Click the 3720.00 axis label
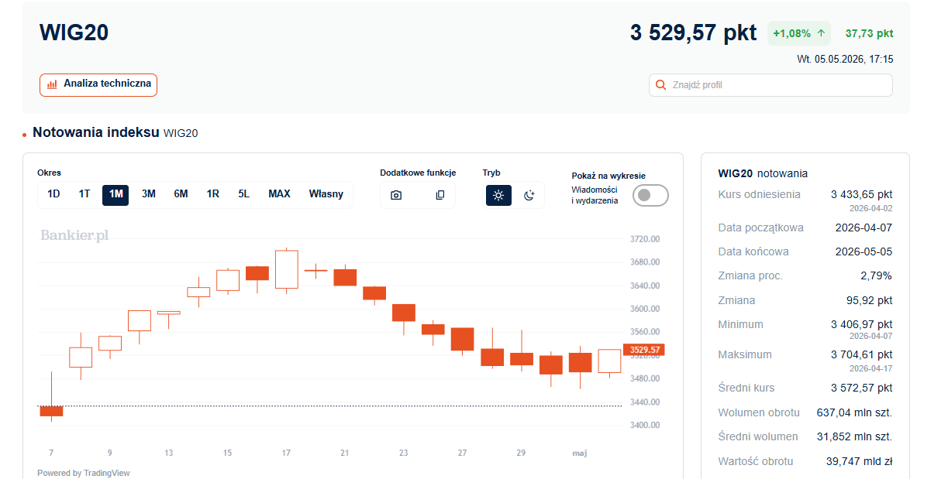 click(x=644, y=239)
